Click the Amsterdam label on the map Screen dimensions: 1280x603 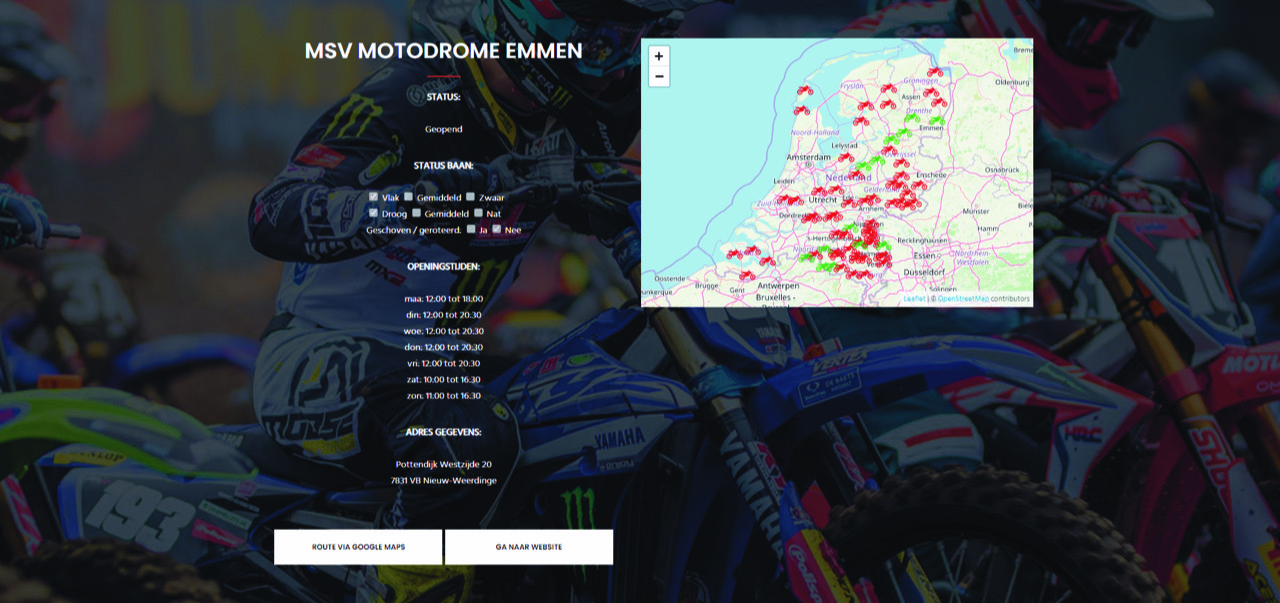coord(808,158)
